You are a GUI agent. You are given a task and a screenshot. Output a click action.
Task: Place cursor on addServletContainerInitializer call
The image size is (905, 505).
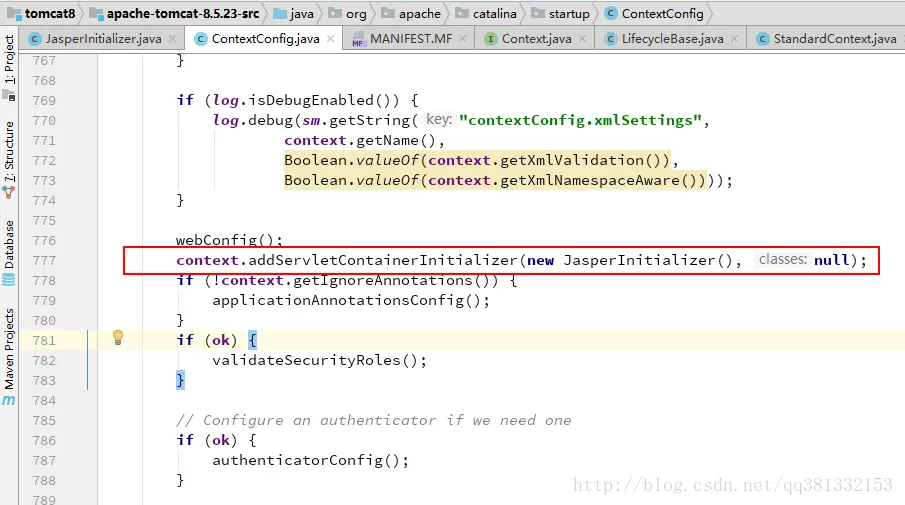point(383,260)
